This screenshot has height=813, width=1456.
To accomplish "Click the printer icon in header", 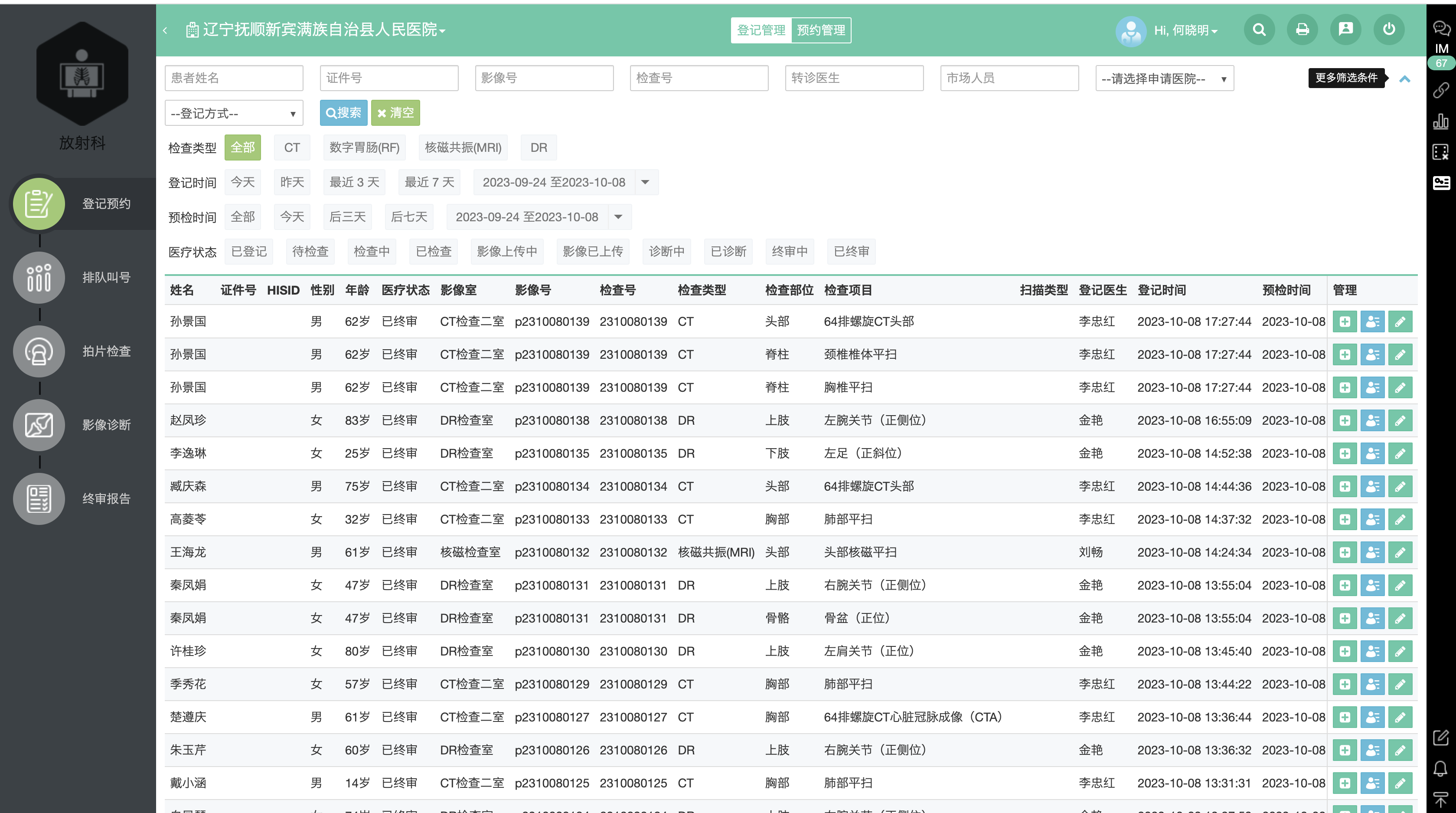I will coord(1302,30).
